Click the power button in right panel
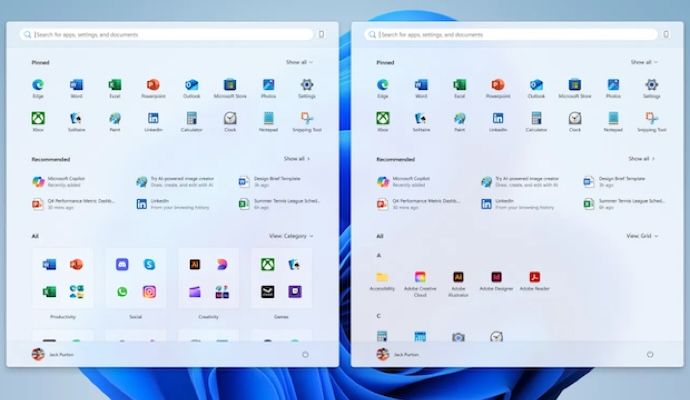 pyautogui.click(x=650, y=354)
